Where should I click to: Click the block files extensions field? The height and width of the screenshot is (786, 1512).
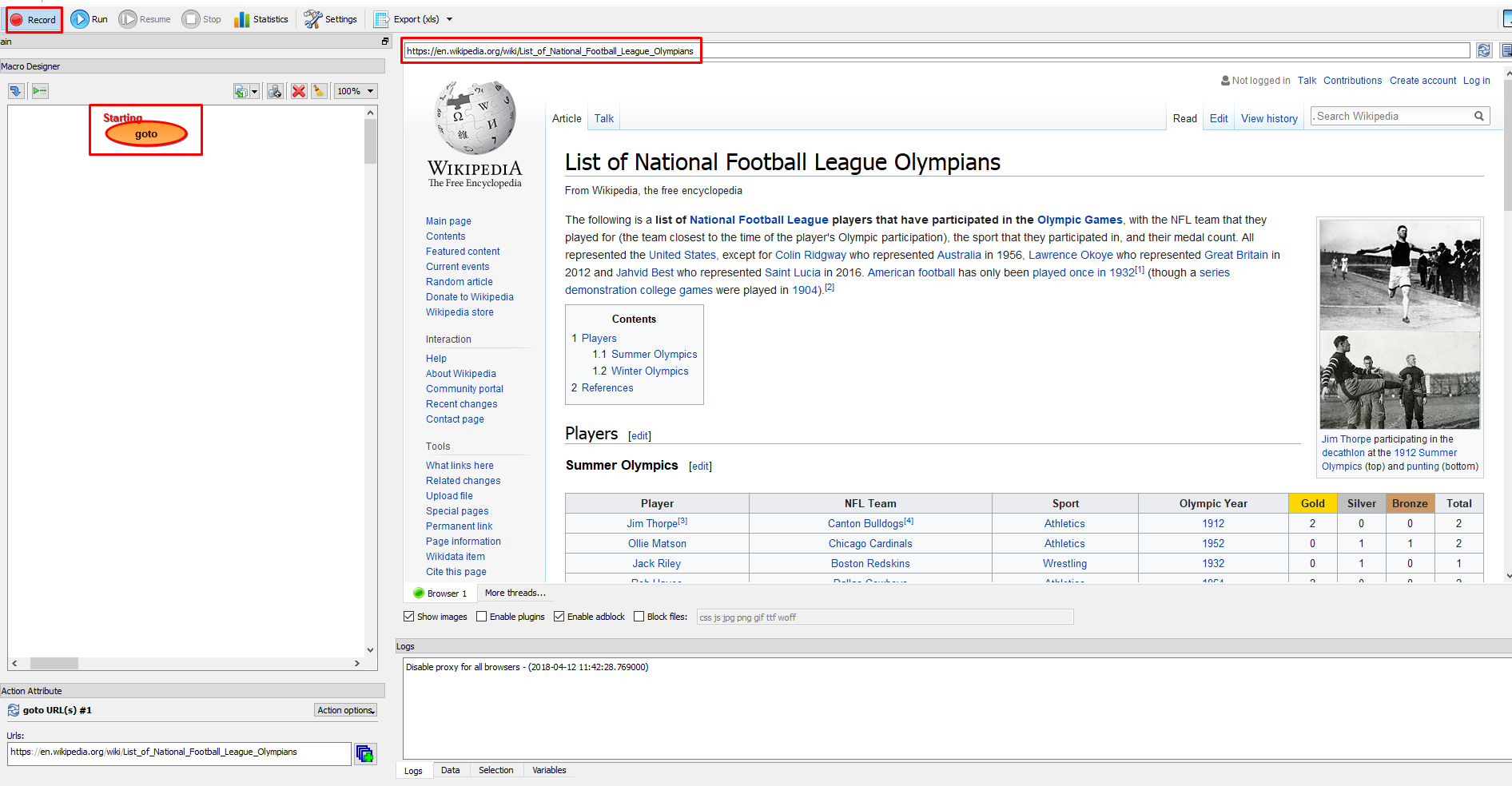885,617
